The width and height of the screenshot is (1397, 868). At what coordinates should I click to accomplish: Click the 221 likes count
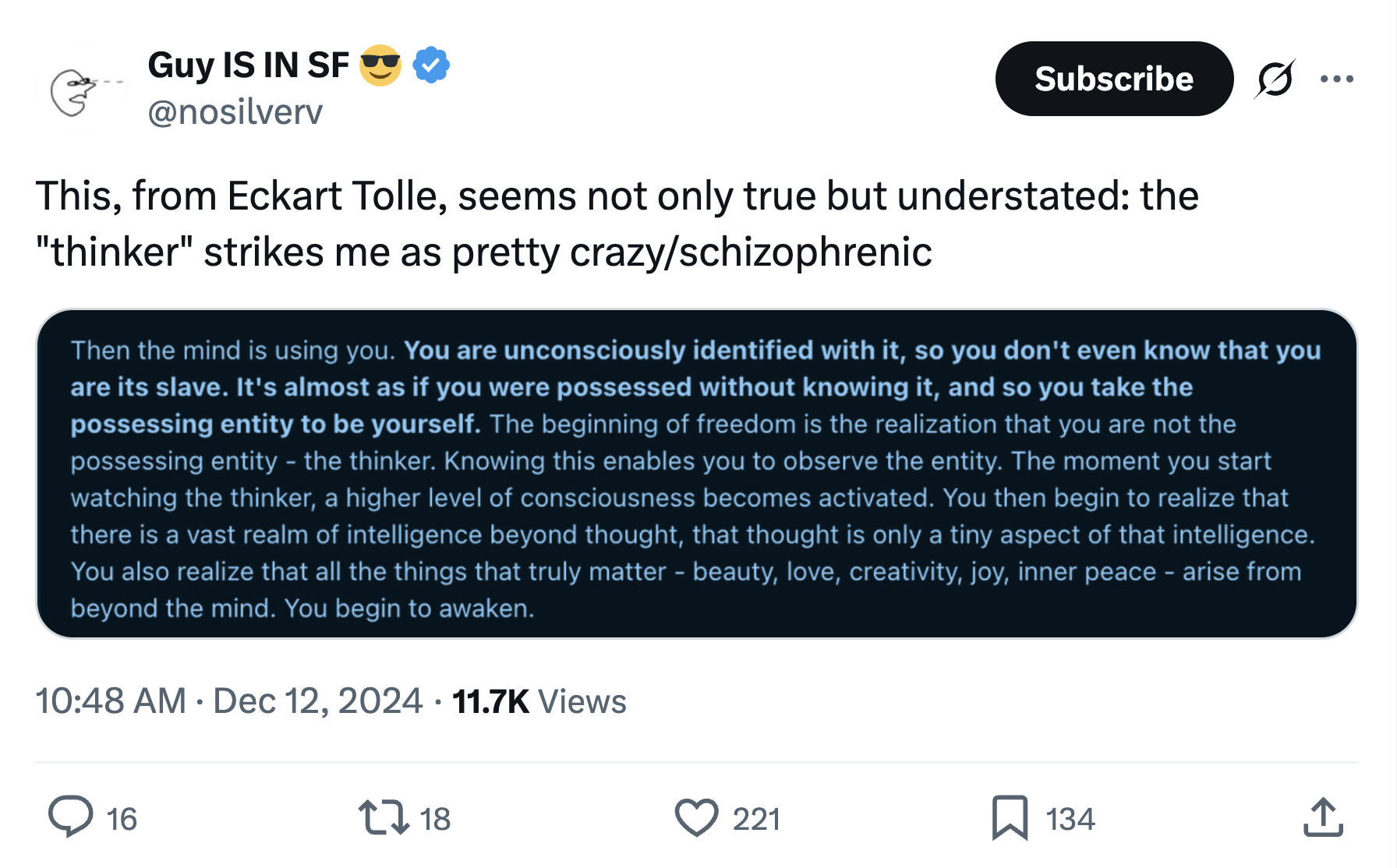tap(756, 819)
